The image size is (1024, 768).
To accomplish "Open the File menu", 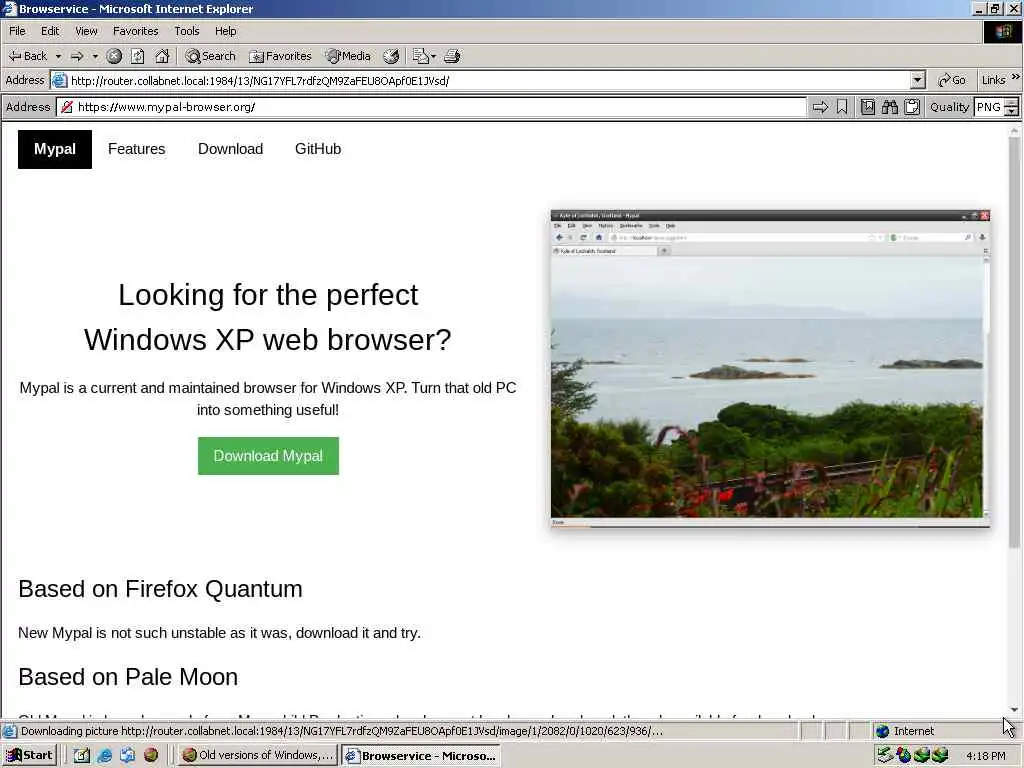I will pyautogui.click(x=18, y=31).
